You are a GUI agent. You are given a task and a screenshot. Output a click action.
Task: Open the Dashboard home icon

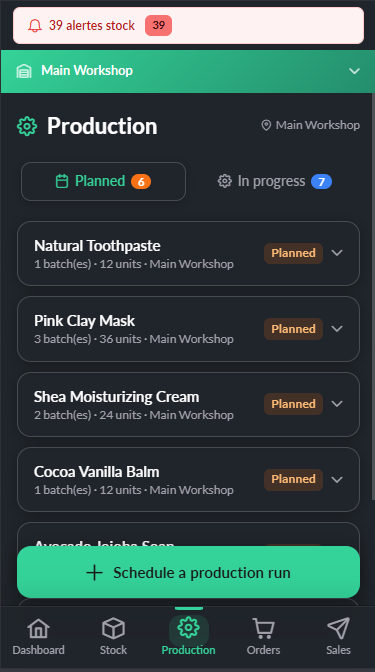38,629
